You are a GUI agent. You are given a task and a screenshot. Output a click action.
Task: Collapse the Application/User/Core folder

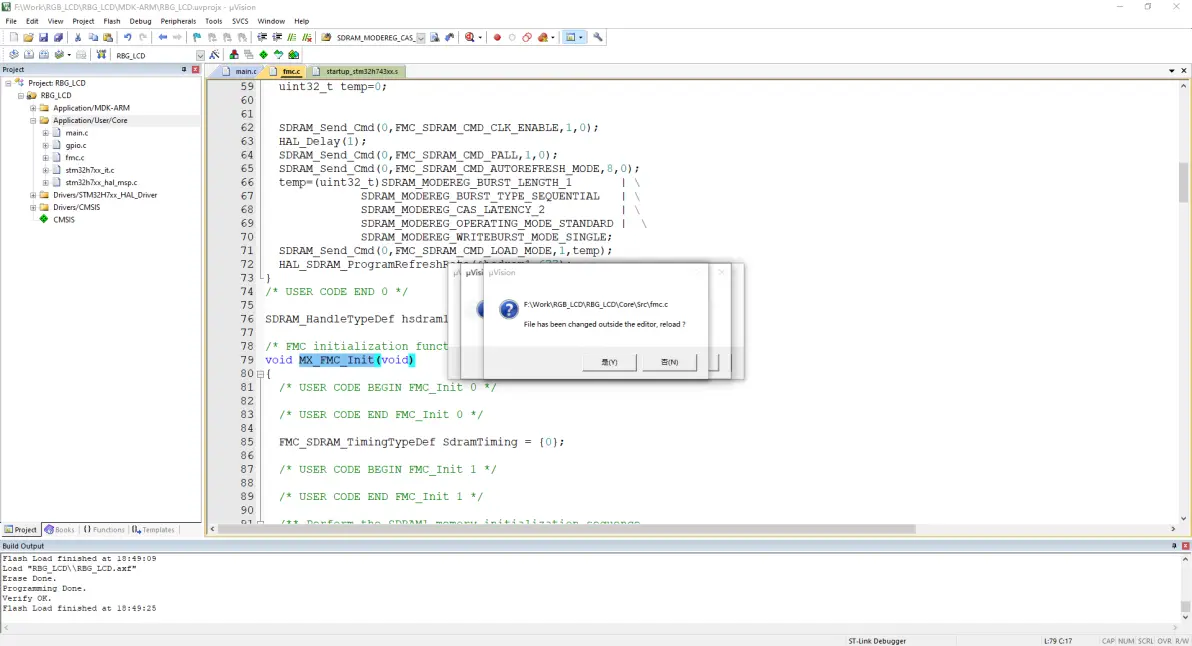click(33, 120)
